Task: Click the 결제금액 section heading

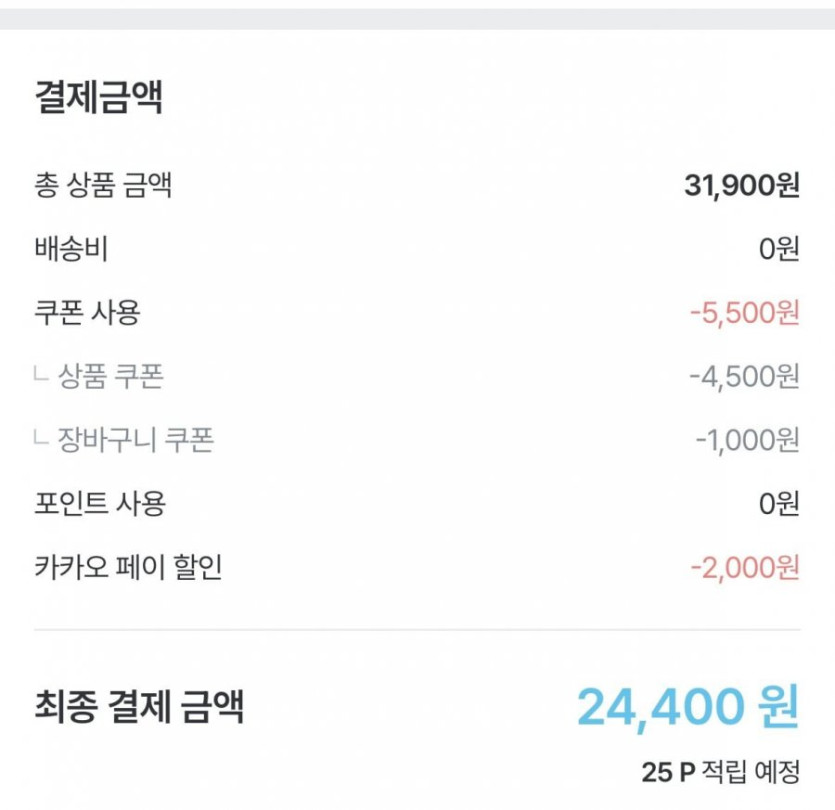Action: tap(98, 98)
